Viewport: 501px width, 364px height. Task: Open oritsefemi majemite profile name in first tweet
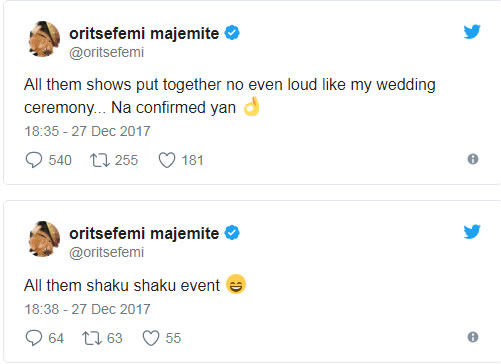click(144, 34)
